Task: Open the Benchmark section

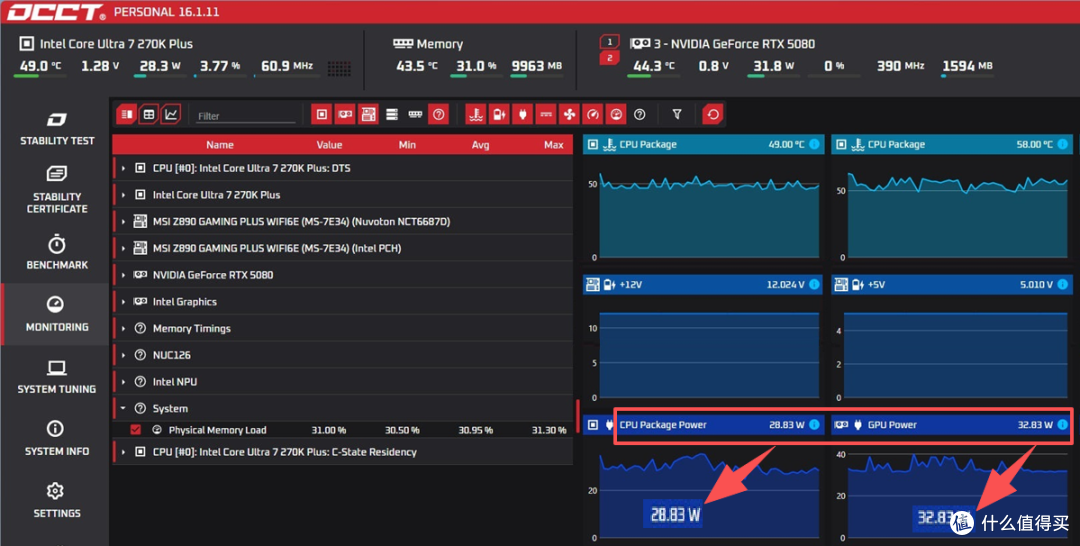Action: [56, 253]
